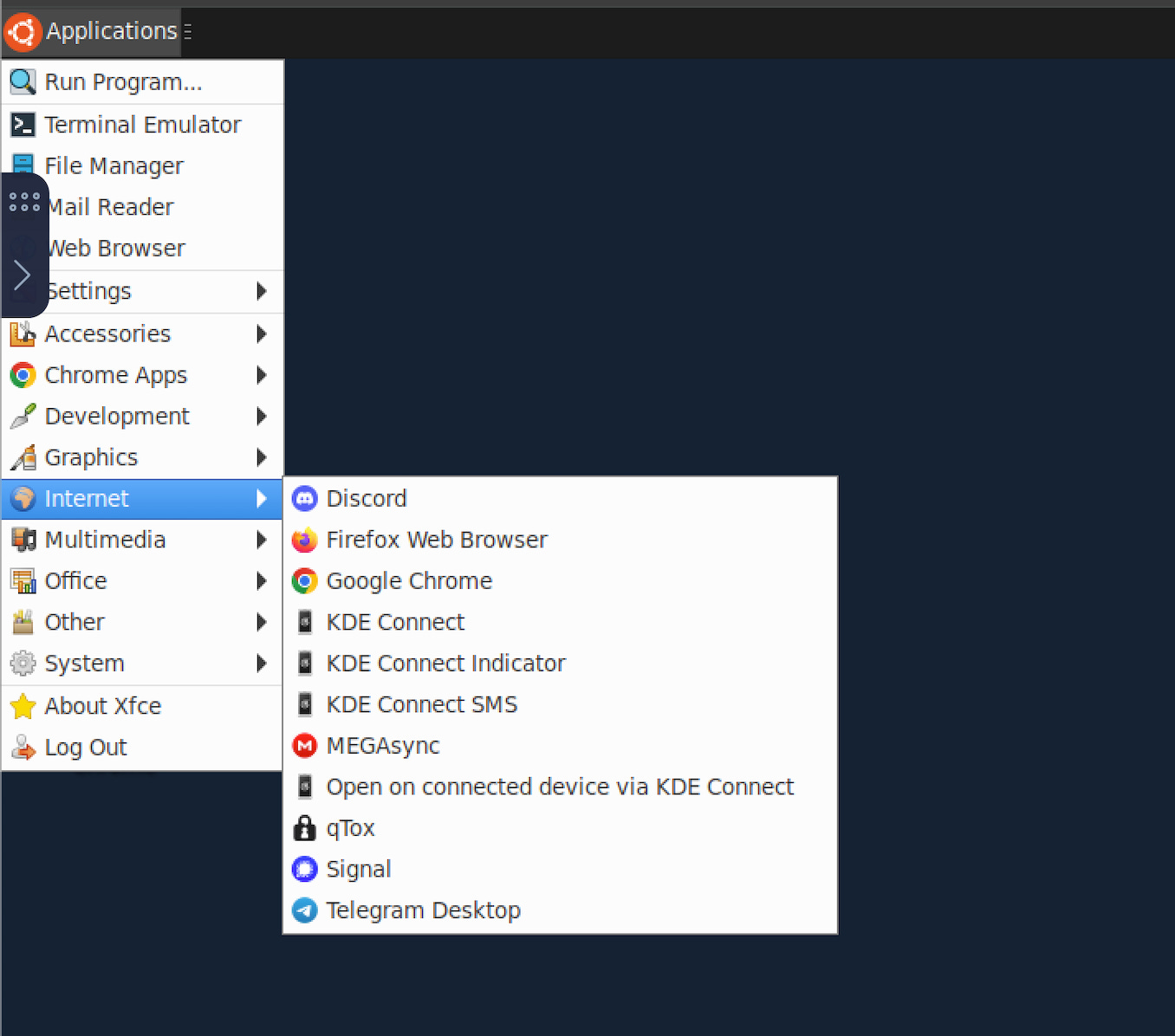This screenshot has height=1036, width=1175.
Task: Click the red MEGAsync icon
Action: [x=305, y=746]
